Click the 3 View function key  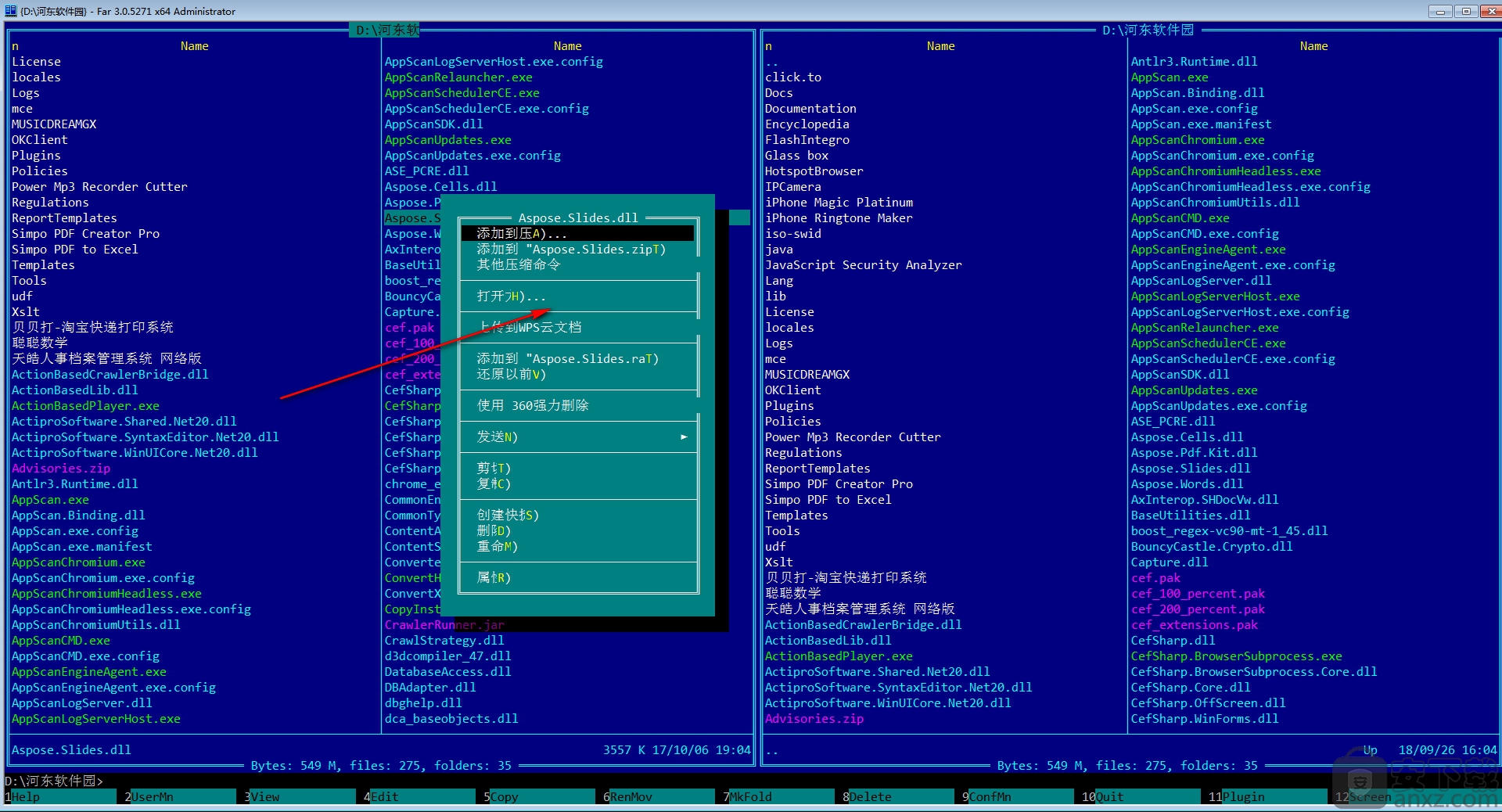[300, 796]
